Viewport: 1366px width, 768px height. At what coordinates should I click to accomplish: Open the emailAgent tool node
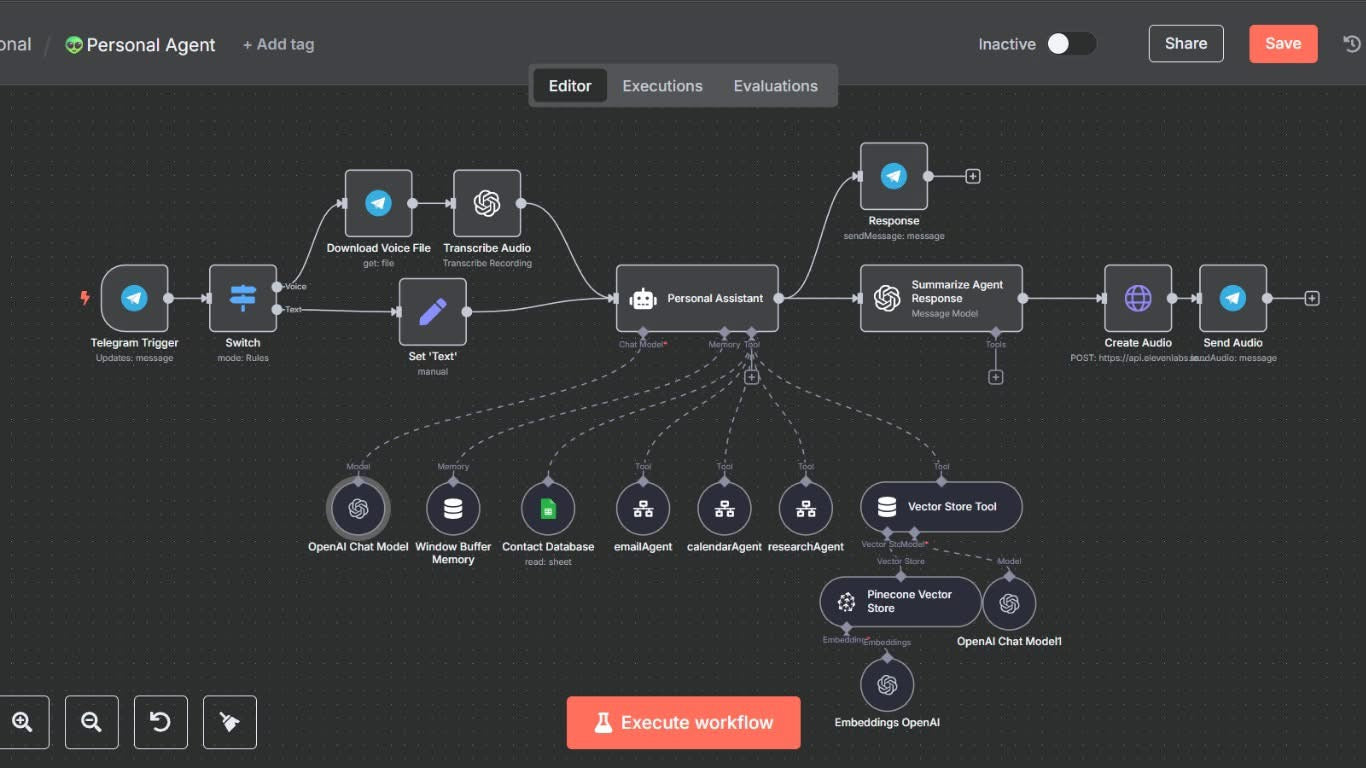(x=643, y=508)
